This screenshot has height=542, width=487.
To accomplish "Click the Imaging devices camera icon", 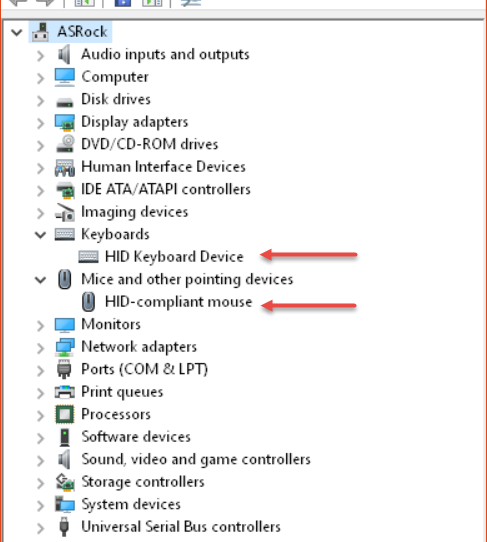I will (65, 212).
